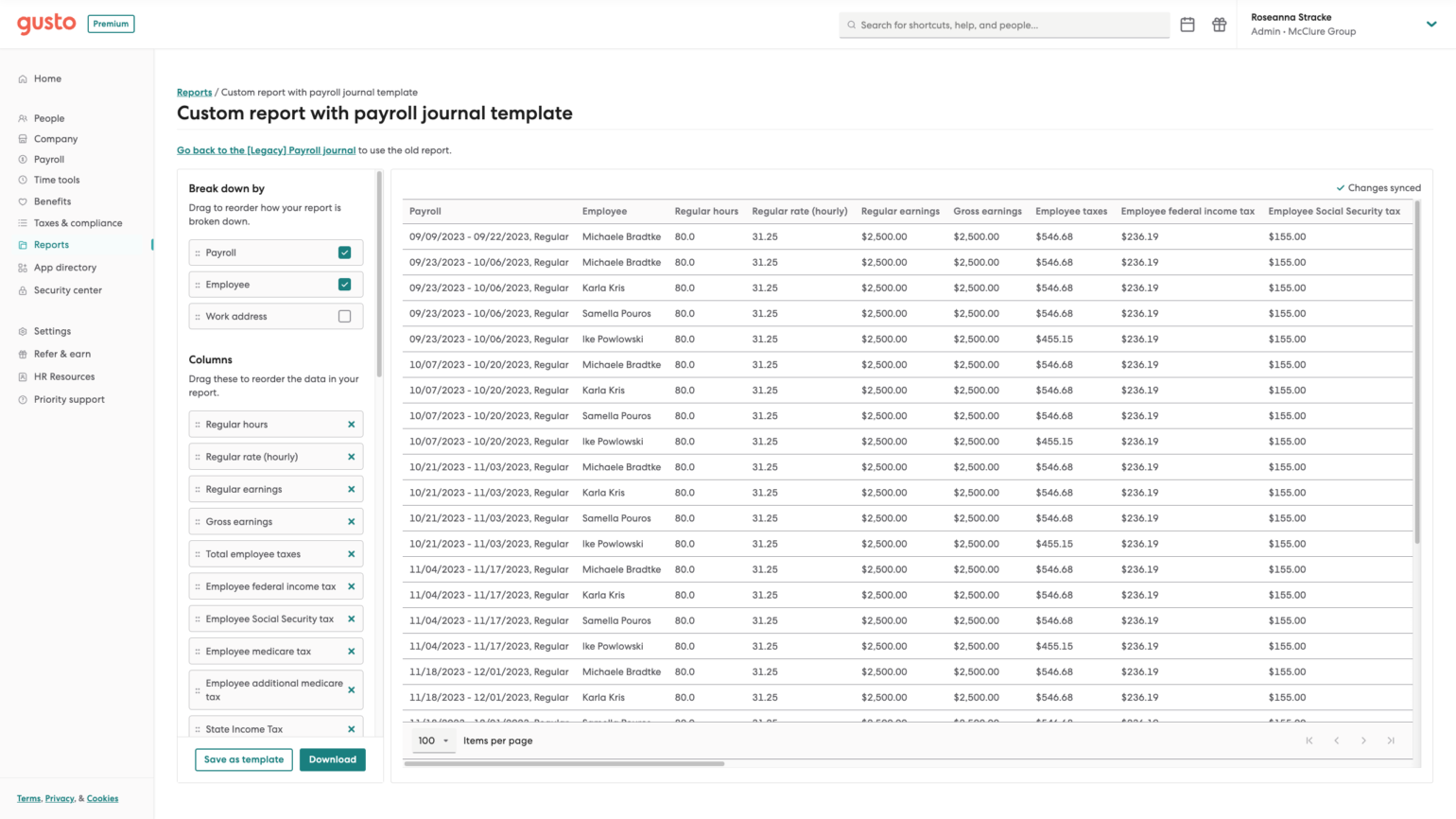The image size is (1456, 819).
Task: Open the Benefits section
Action: (52, 200)
